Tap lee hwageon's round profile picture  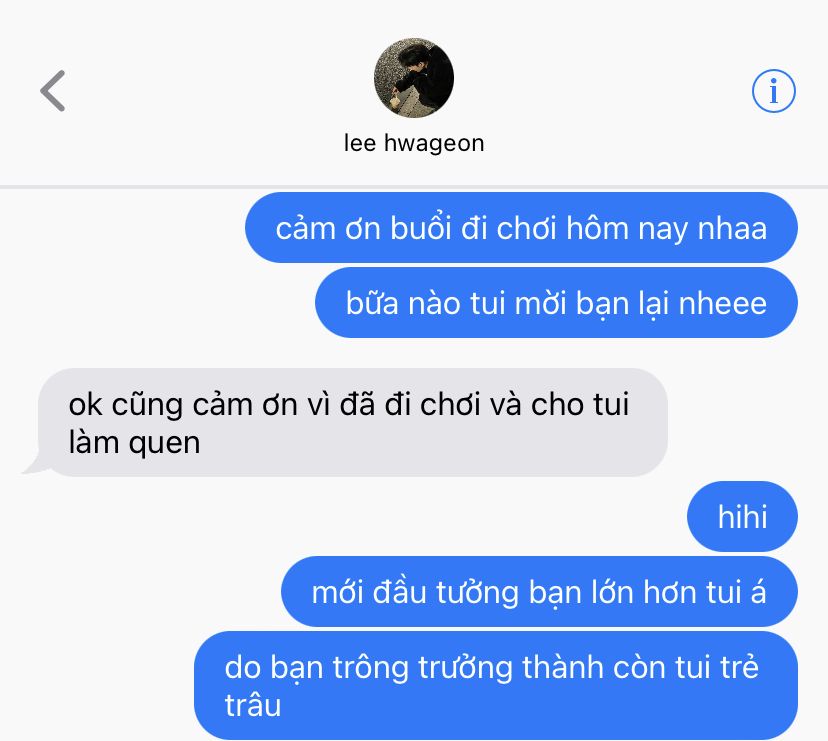pyautogui.click(x=413, y=78)
